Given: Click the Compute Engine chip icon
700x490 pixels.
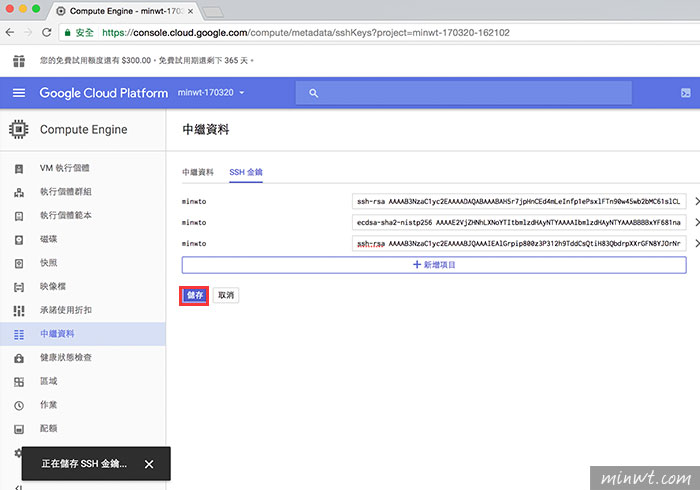Looking at the screenshot, I should (x=18, y=129).
